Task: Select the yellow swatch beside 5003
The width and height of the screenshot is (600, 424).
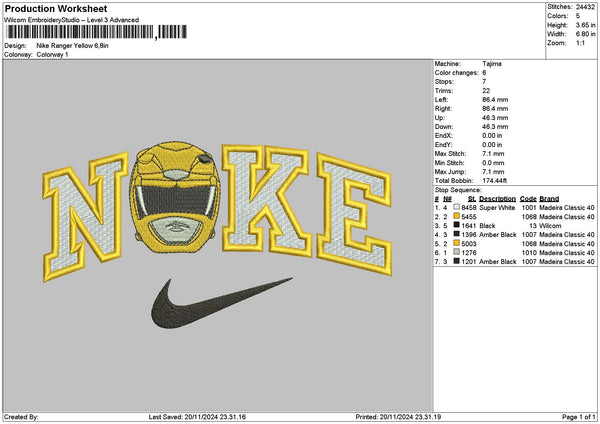Action: [x=456, y=243]
